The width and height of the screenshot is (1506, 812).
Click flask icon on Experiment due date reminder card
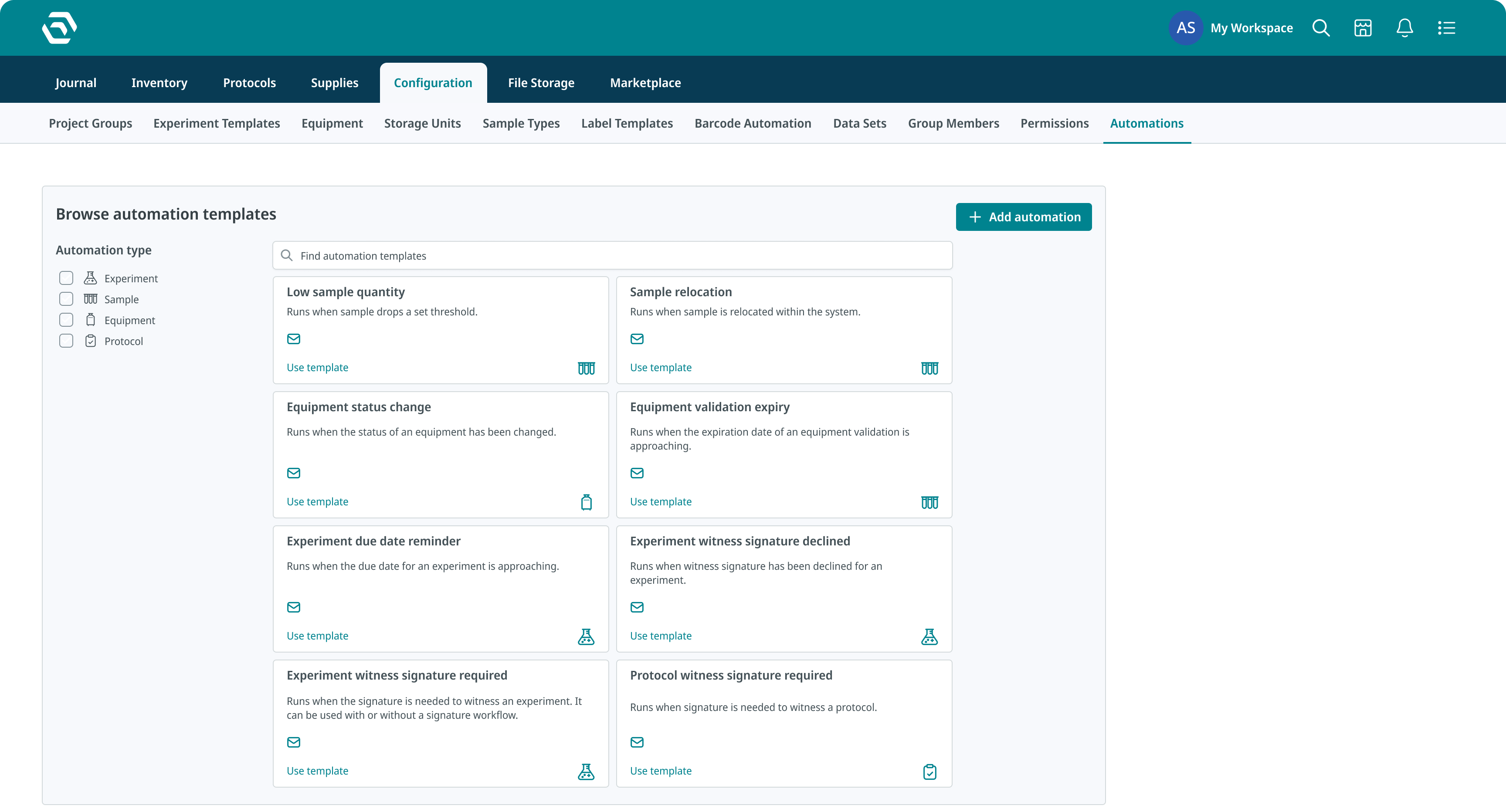tap(586, 636)
